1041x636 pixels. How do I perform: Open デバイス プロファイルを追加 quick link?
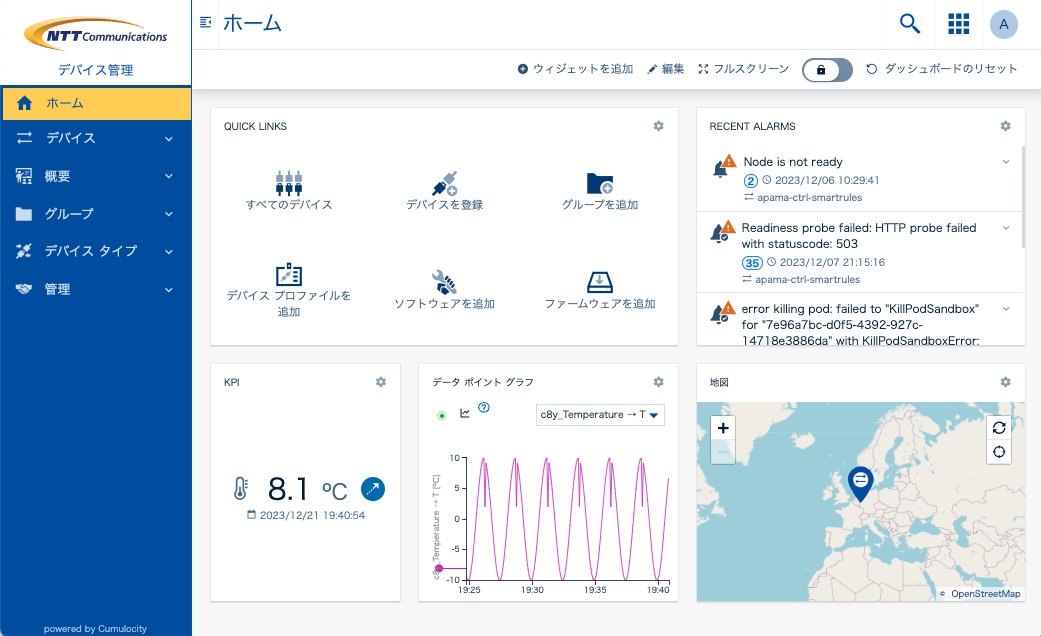click(x=289, y=290)
